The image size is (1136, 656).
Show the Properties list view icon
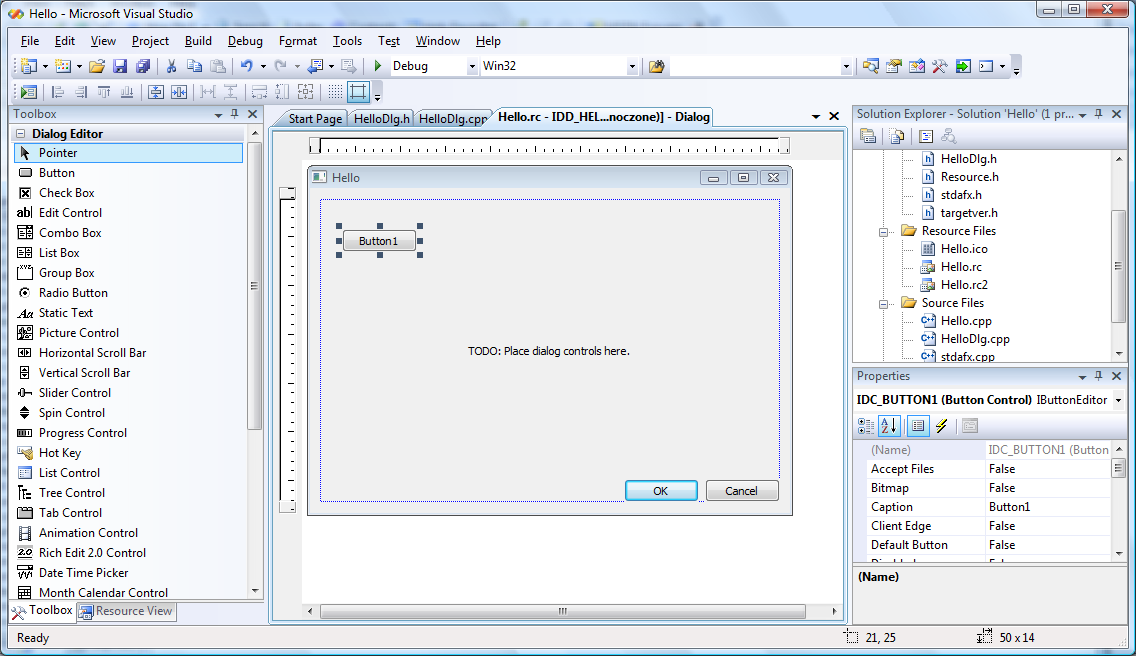click(x=918, y=426)
